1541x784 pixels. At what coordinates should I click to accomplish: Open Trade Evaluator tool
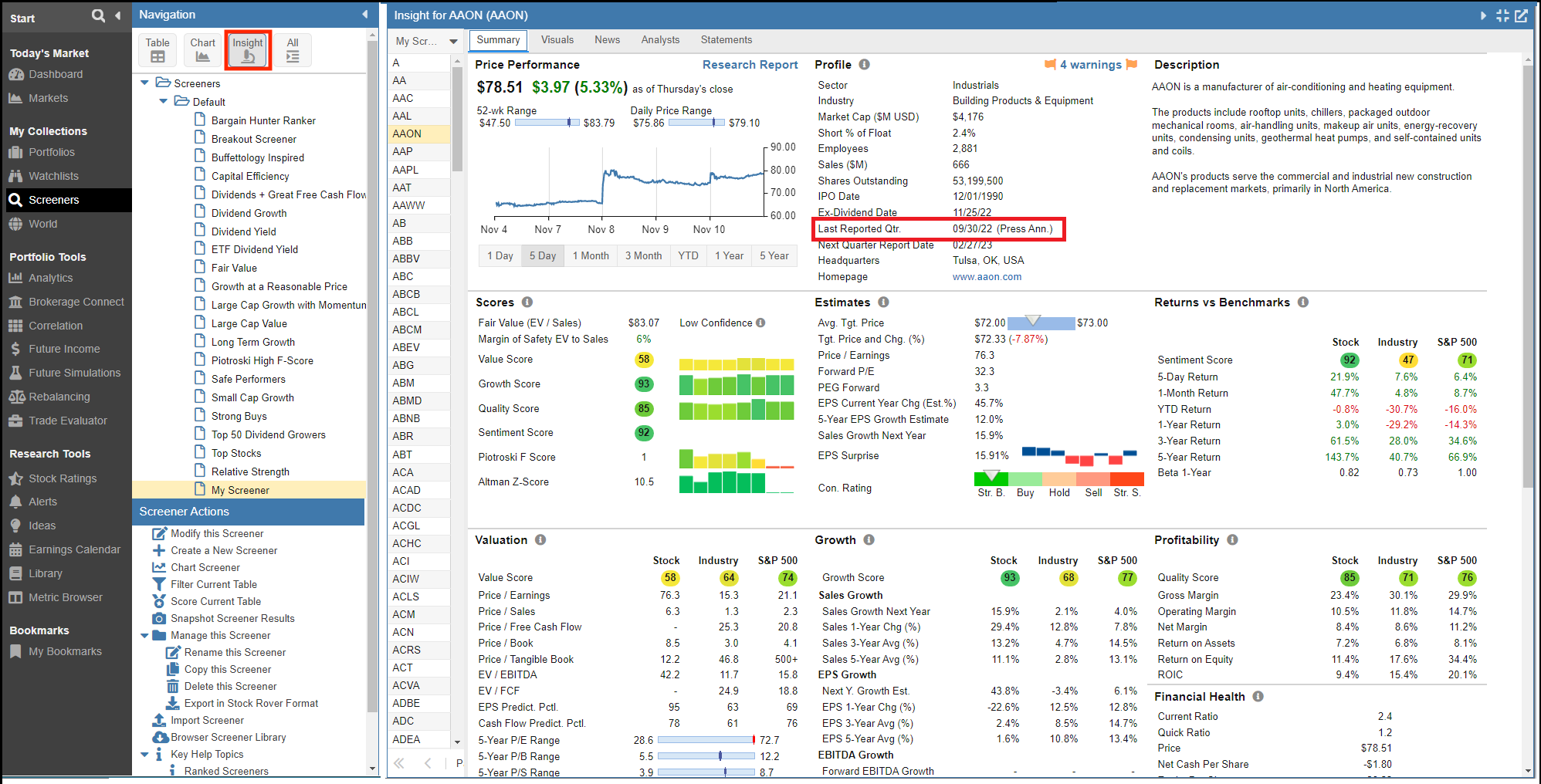pyautogui.click(x=68, y=421)
